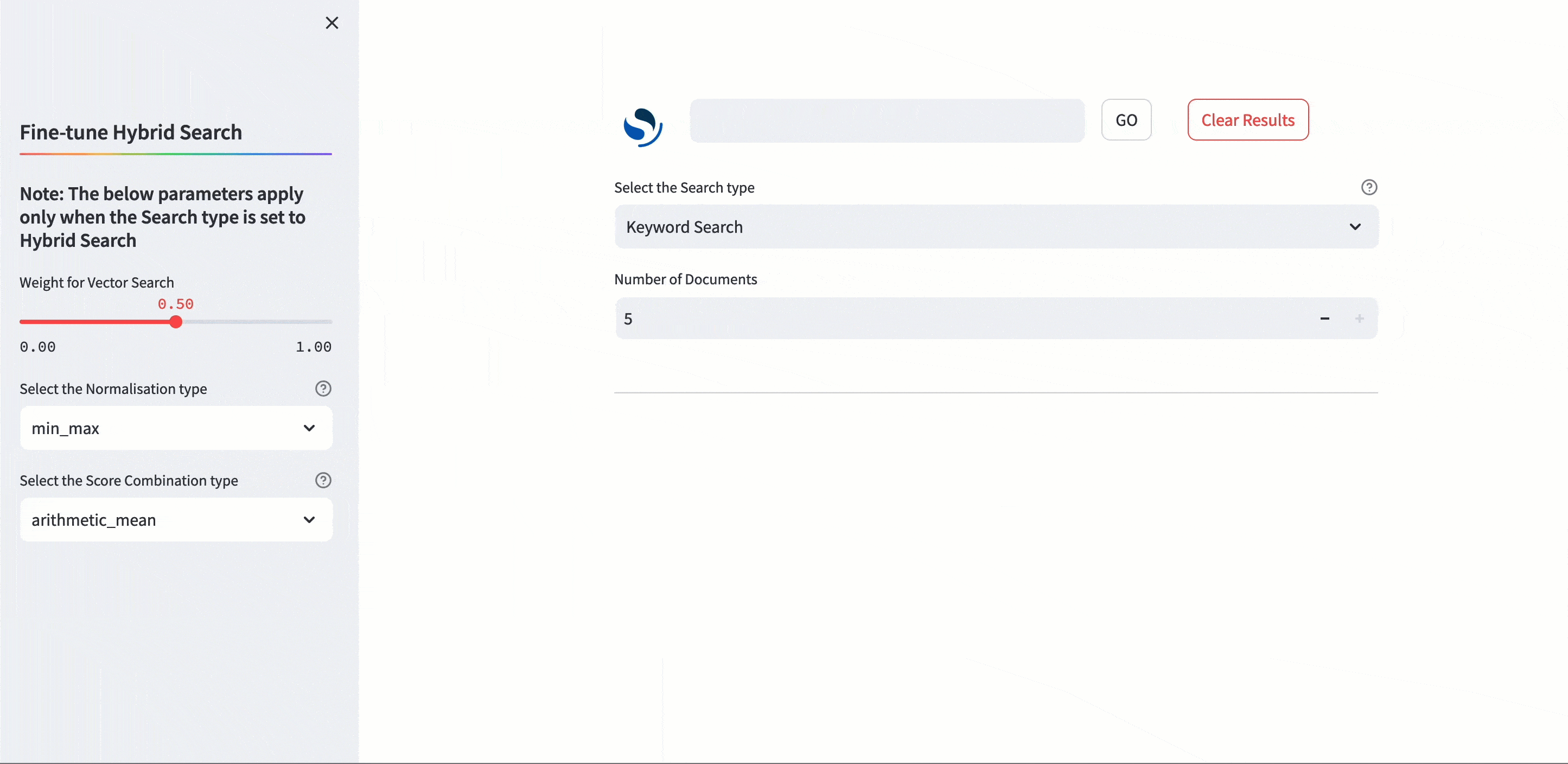This screenshot has width=1568, height=764.
Task: Open the Keyword Search type dropdown
Action: point(997,226)
